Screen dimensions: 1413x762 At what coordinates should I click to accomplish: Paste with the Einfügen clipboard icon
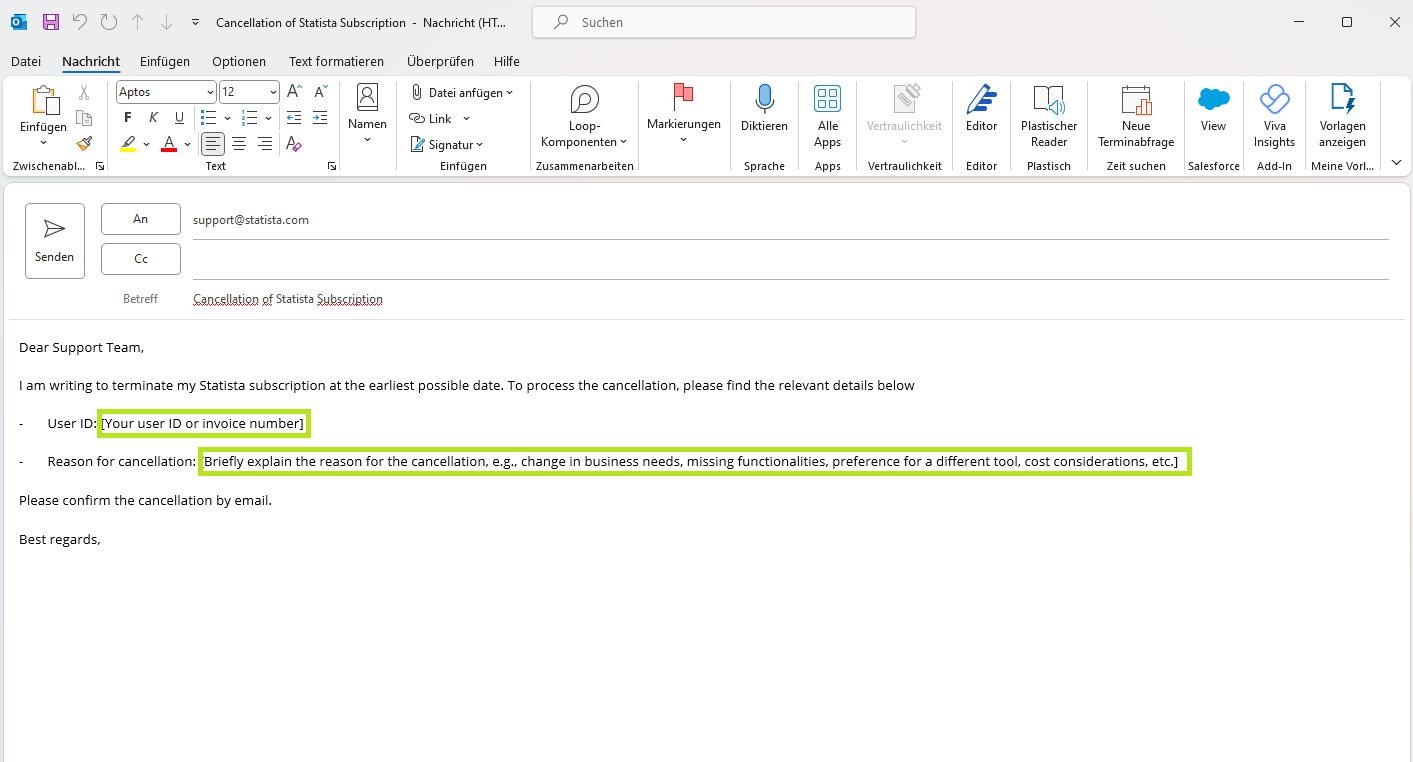pos(44,101)
